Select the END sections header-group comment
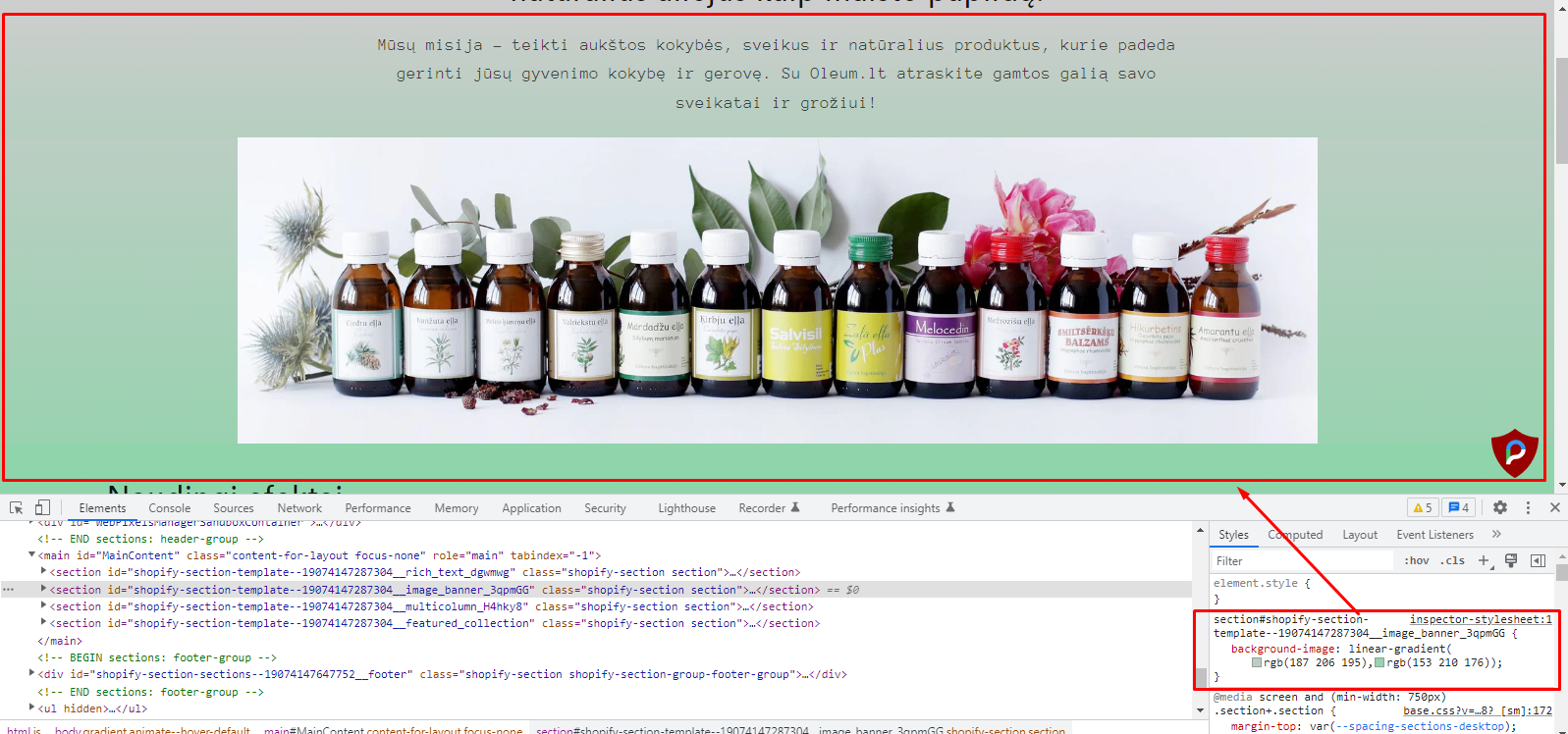Viewport: 1568px width, 734px height. tap(150, 538)
